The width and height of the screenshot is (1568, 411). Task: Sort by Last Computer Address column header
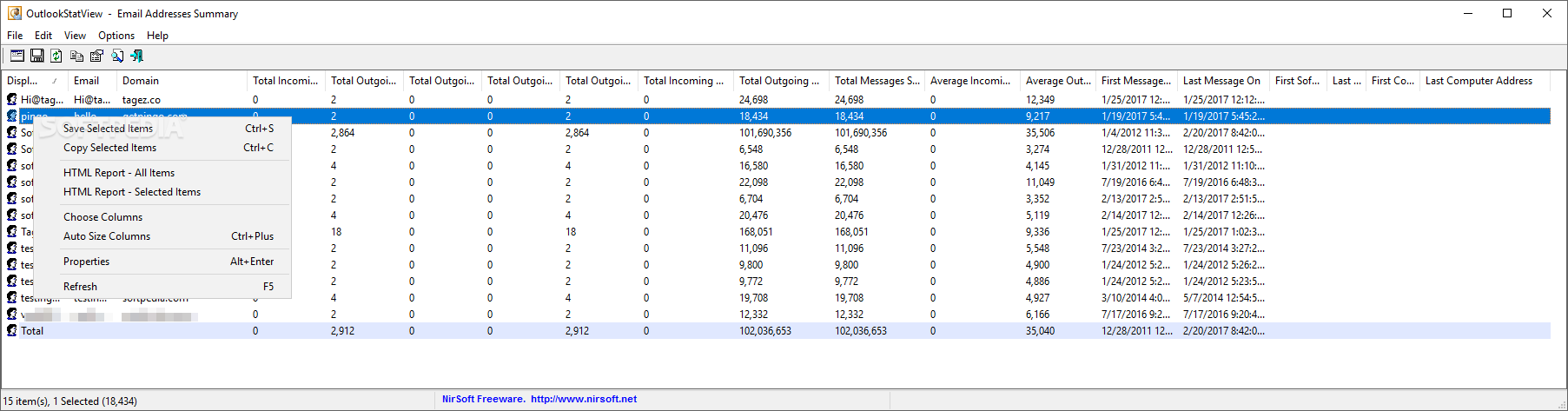[x=1485, y=81]
